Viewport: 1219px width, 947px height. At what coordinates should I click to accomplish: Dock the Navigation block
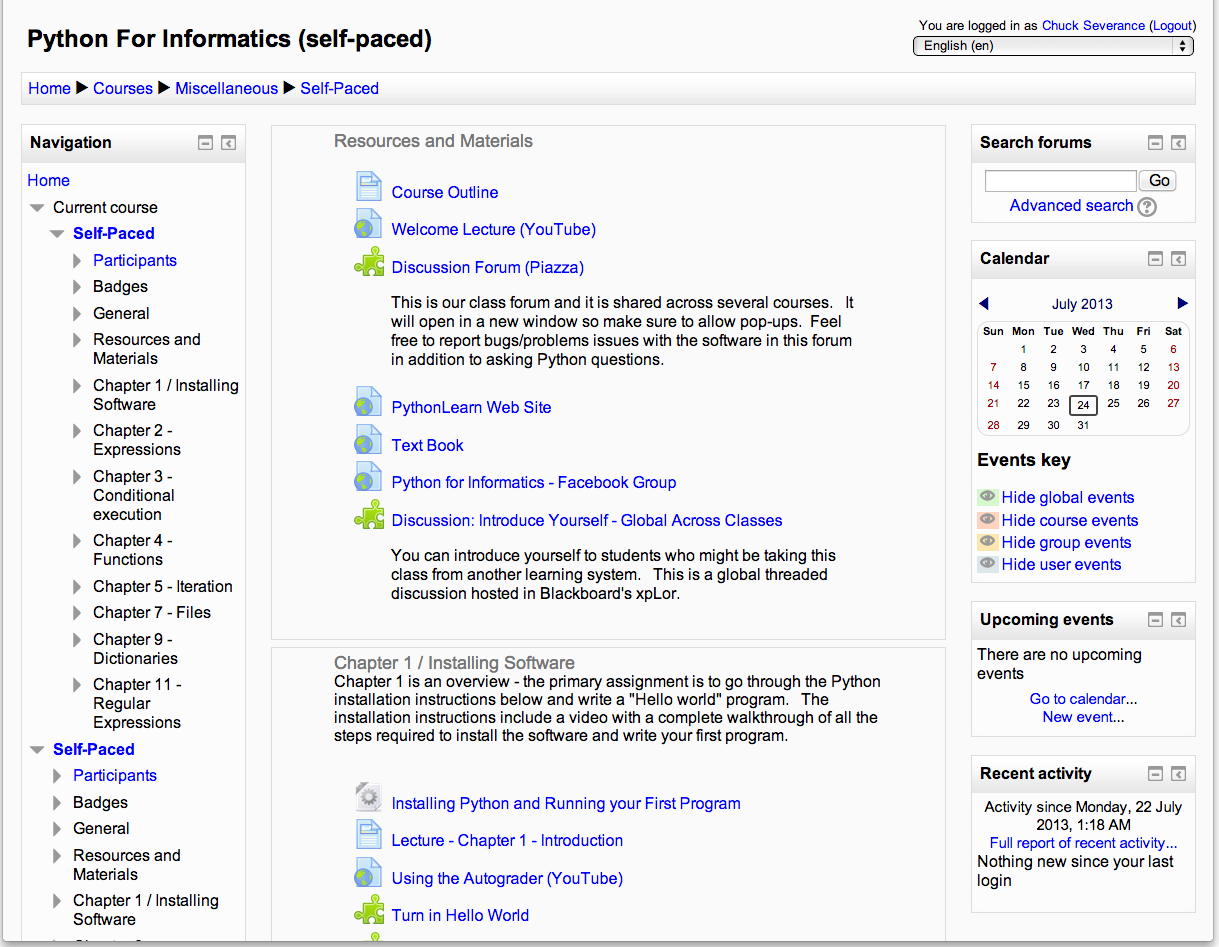tap(228, 143)
